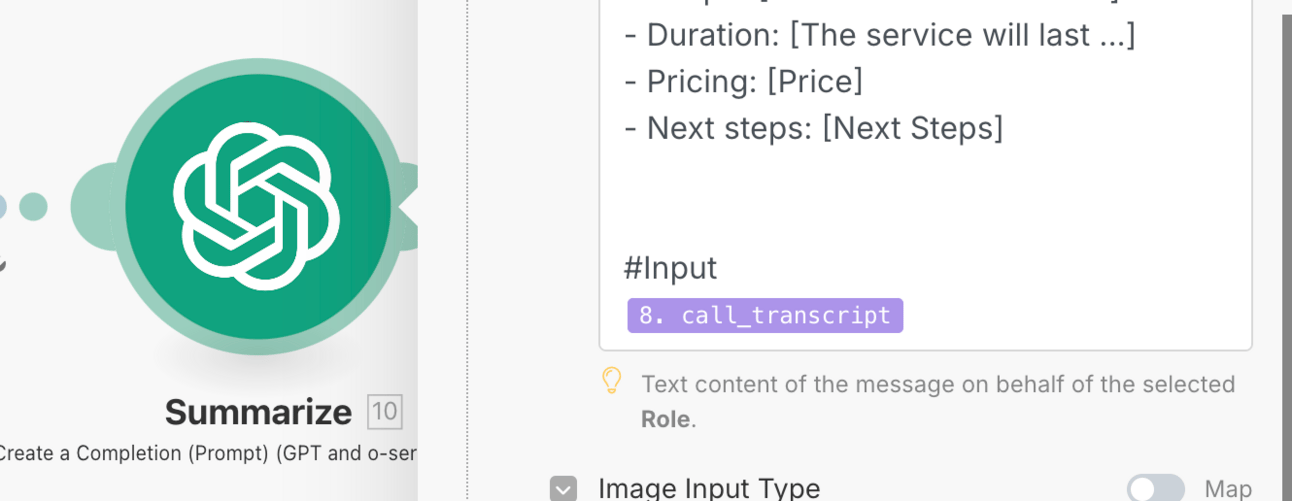Click the #Input heading in message text

click(x=670, y=267)
